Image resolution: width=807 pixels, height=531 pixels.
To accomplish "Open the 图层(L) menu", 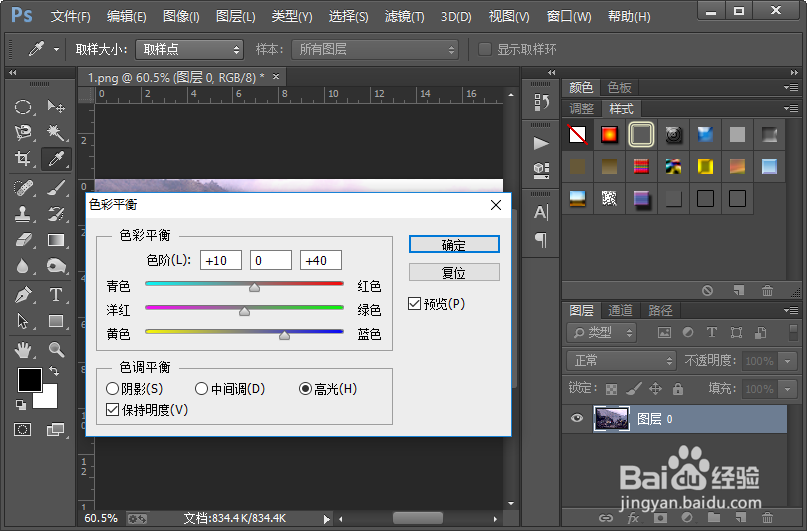I will 236,16.
